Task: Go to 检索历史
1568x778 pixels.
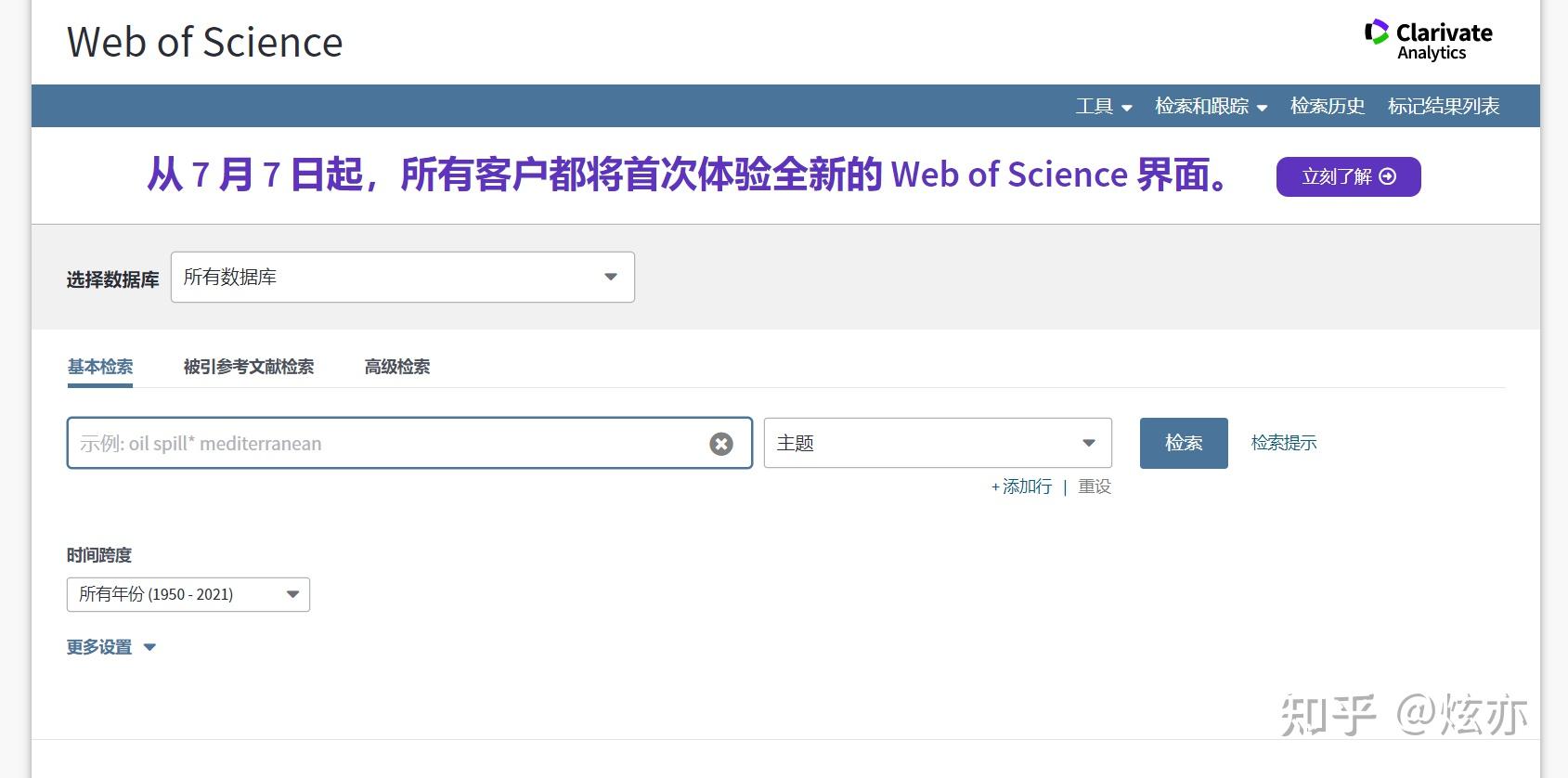Action: pos(1328,107)
